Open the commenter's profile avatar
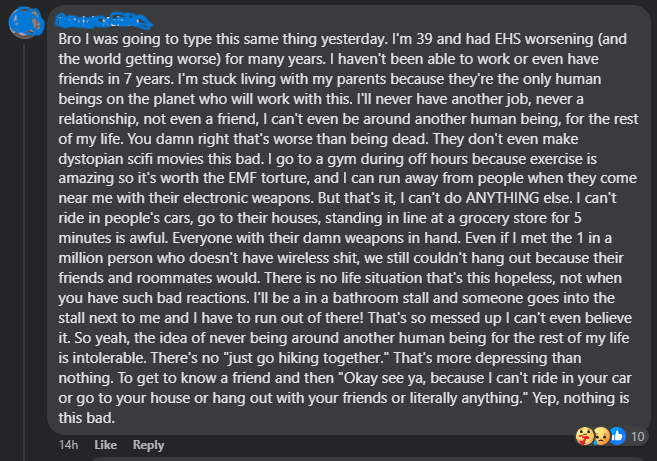Screen dimensions: 657x461 click(x=23, y=22)
